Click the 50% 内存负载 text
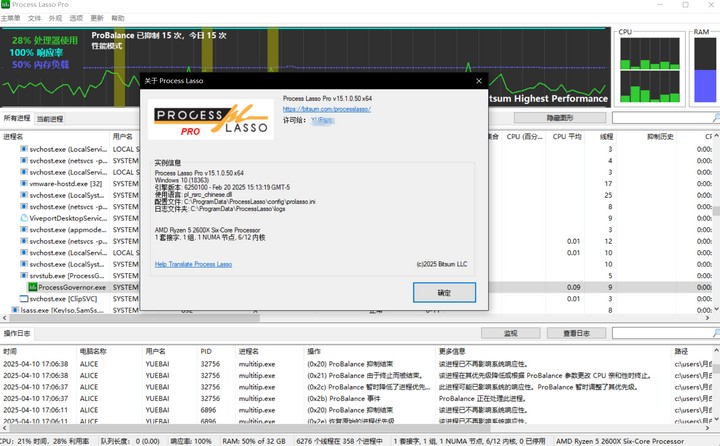Image resolution: width=720 pixels, height=446 pixels. point(40,64)
